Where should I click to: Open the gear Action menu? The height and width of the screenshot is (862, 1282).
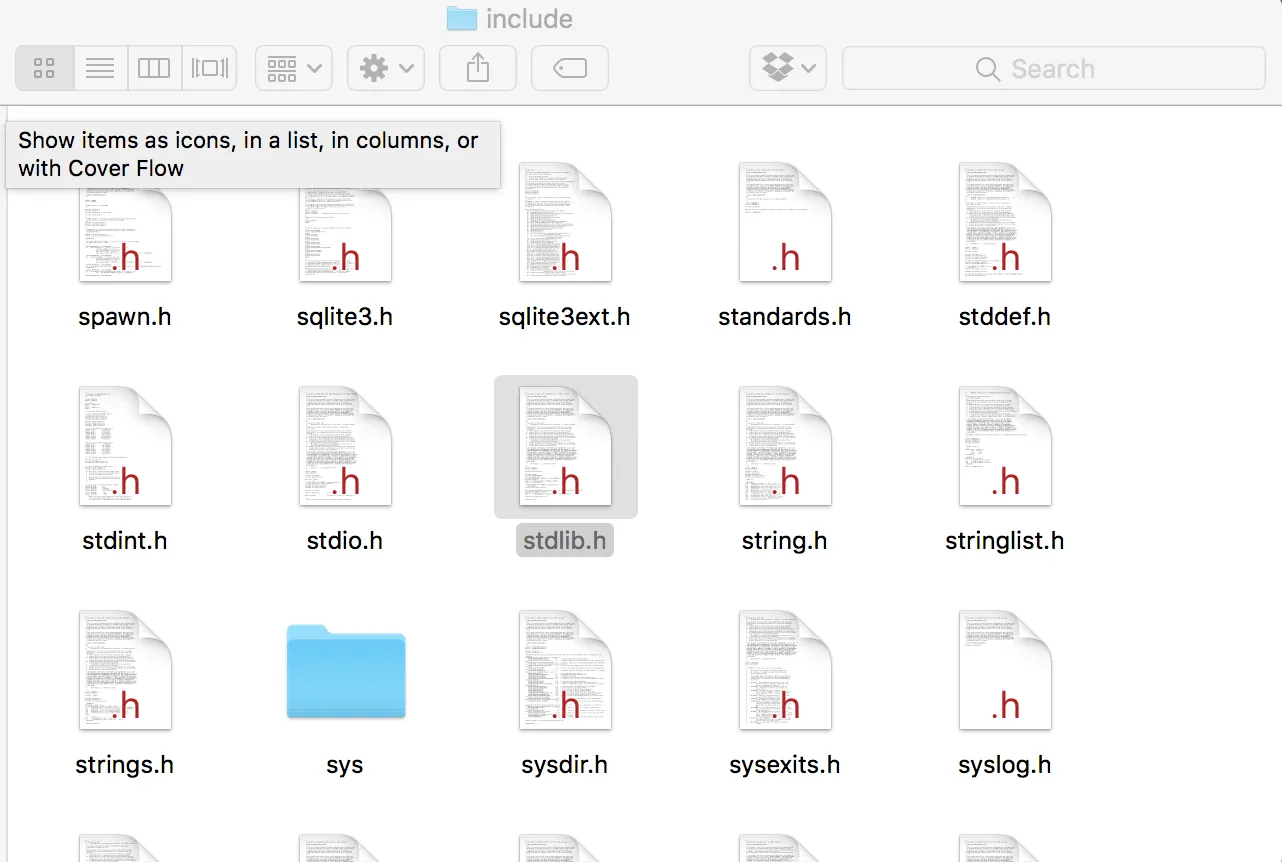386,69
